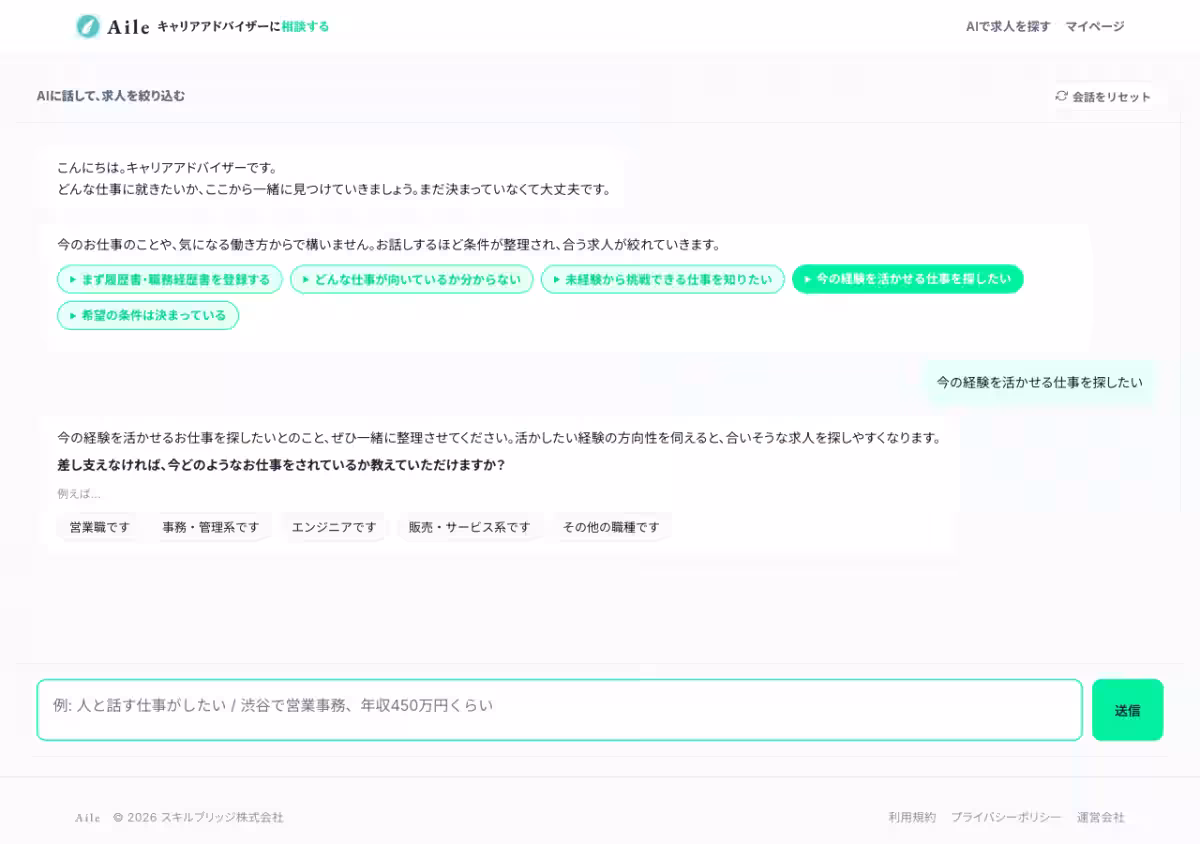Go to マイページ

1094,27
